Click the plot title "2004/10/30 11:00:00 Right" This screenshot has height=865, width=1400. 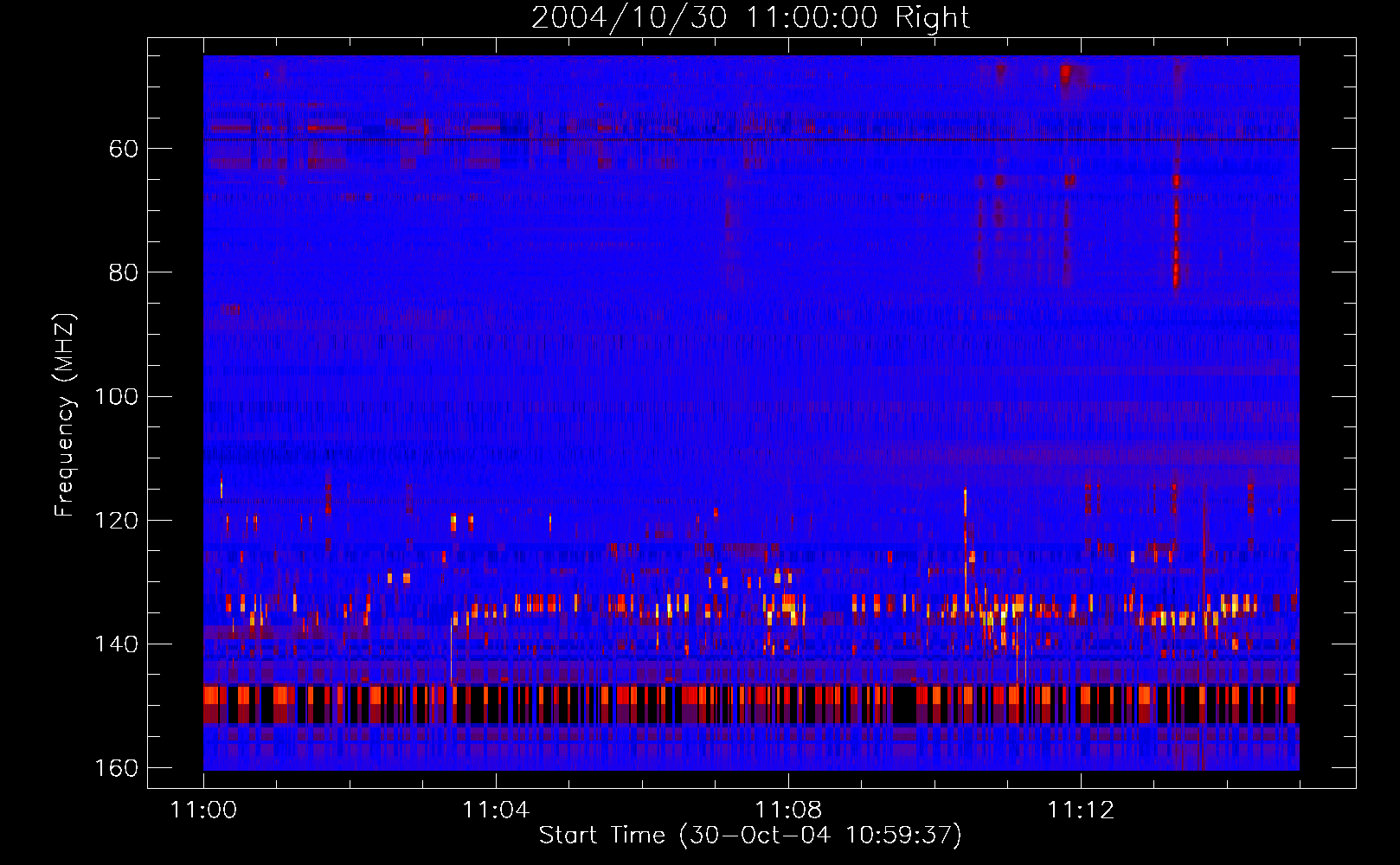[750, 17]
